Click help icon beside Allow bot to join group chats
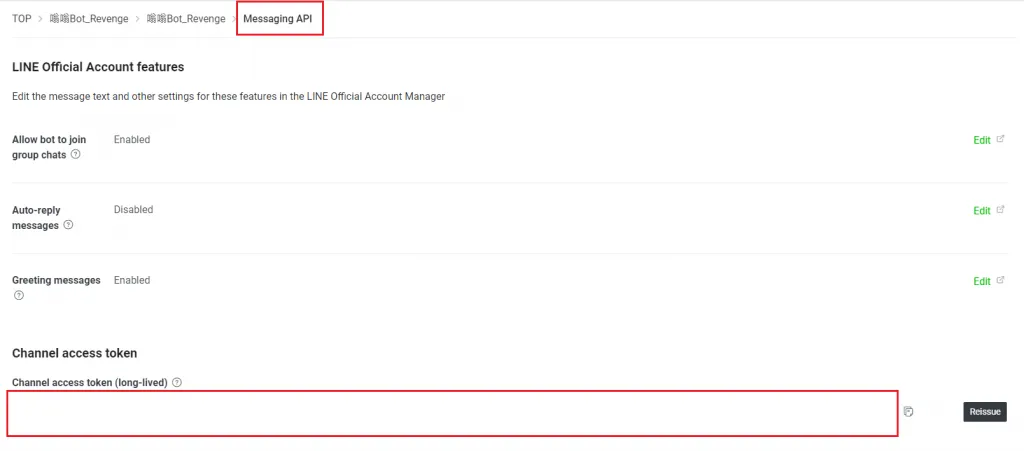 [x=76, y=155]
